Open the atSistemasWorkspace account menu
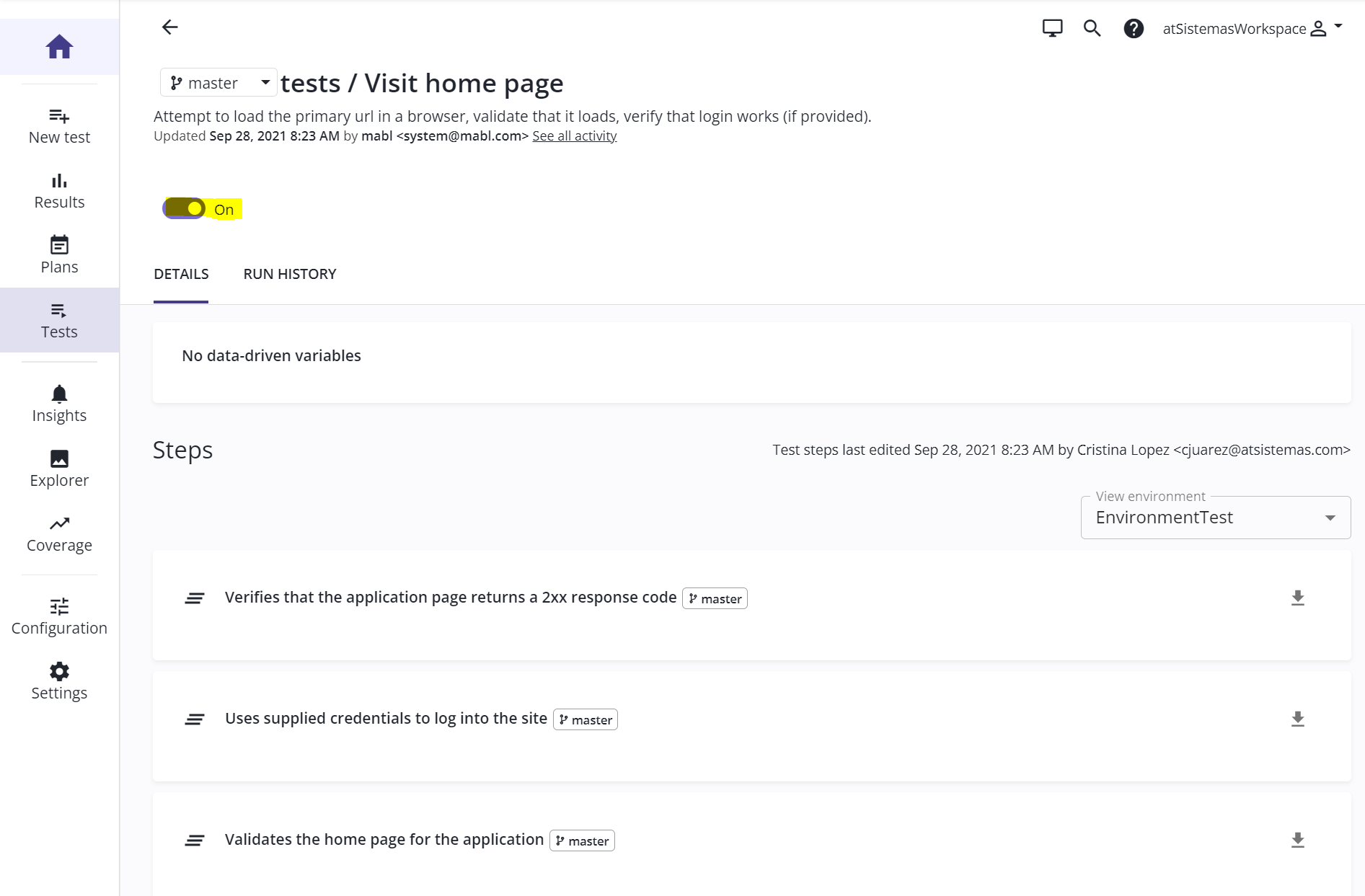 (1252, 28)
